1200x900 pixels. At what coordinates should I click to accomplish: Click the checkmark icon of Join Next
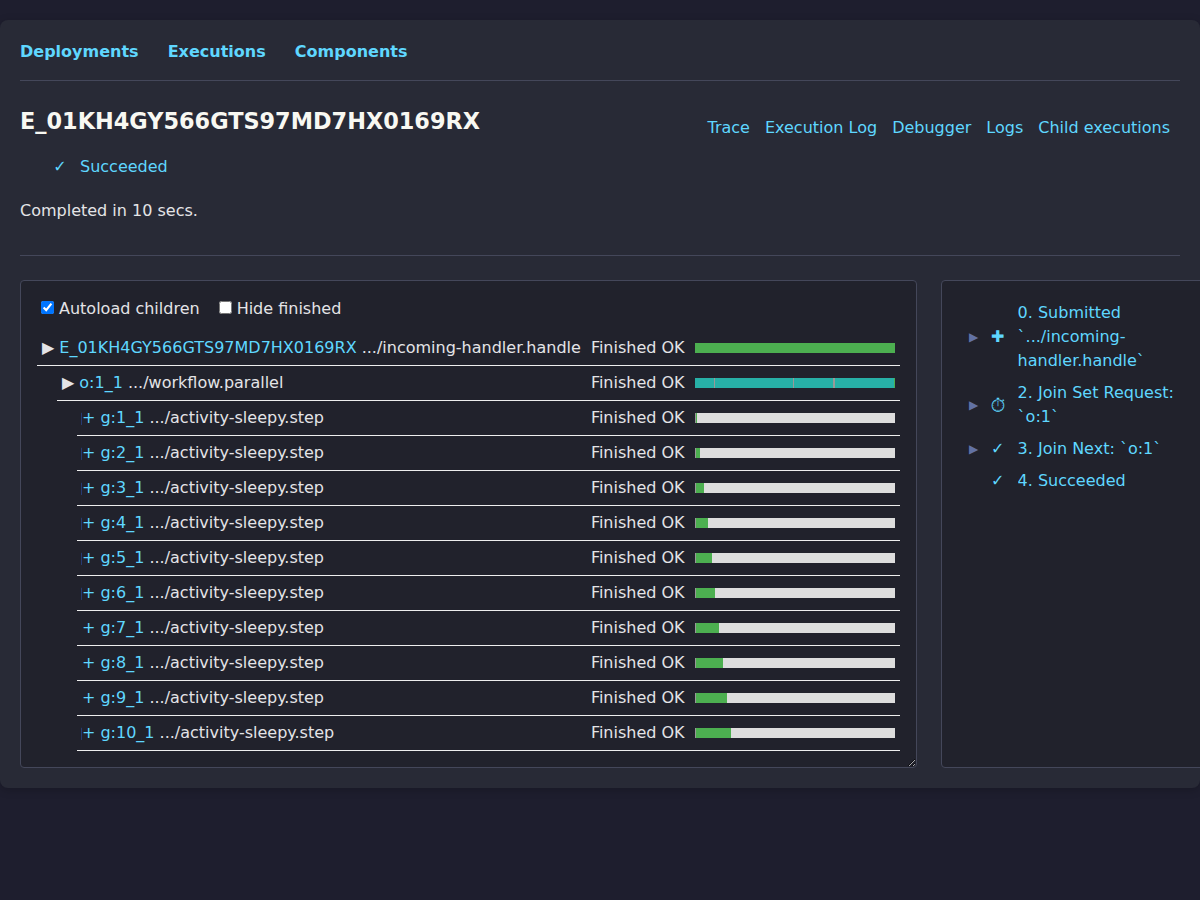click(x=997, y=449)
